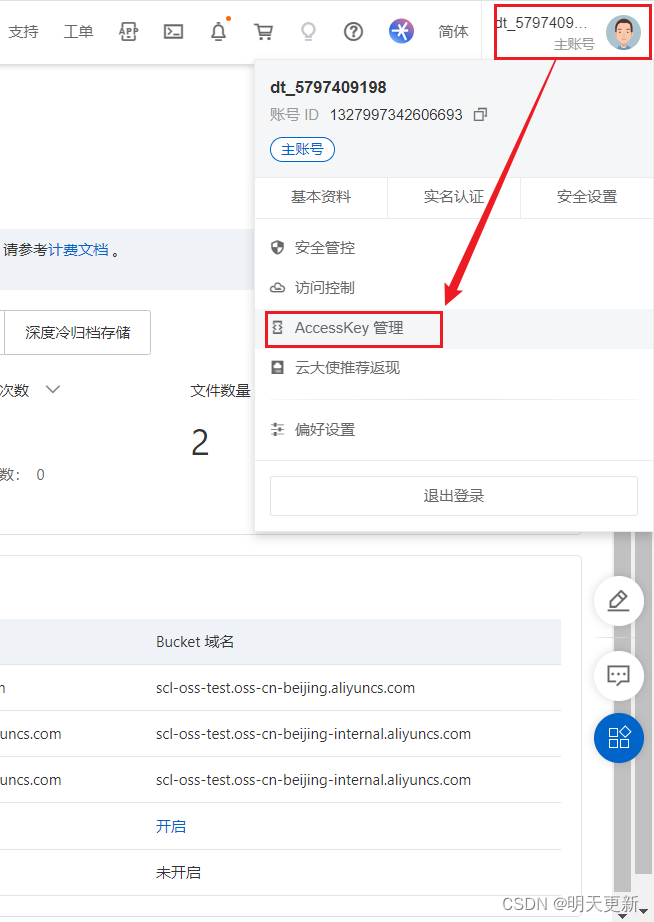Open 工单 in the top bar
The width and height of the screenshot is (654, 922).
coord(78,31)
